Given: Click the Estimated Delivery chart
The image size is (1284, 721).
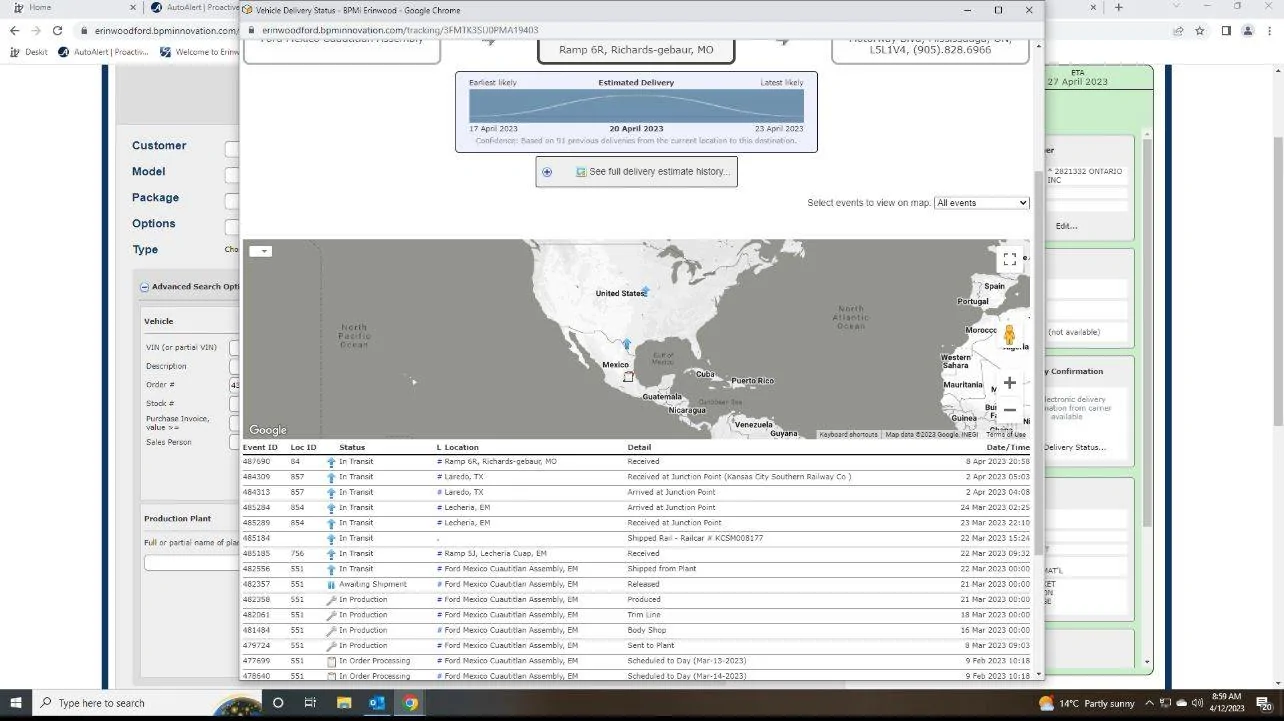Looking at the screenshot, I should coord(636,106).
